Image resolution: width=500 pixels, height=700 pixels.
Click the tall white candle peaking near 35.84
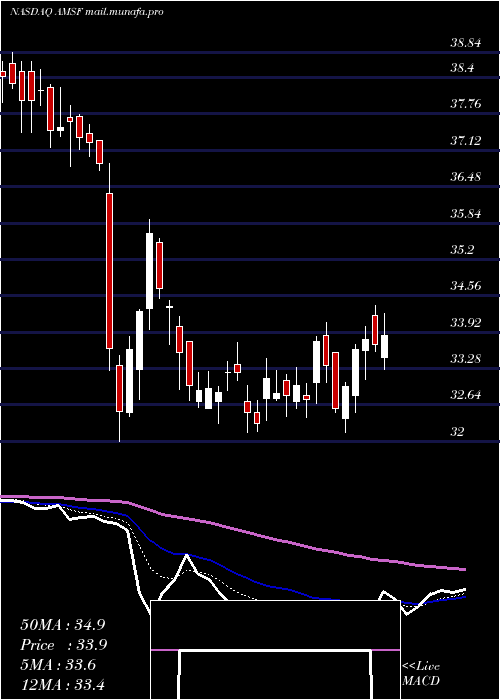click(x=150, y=271)
